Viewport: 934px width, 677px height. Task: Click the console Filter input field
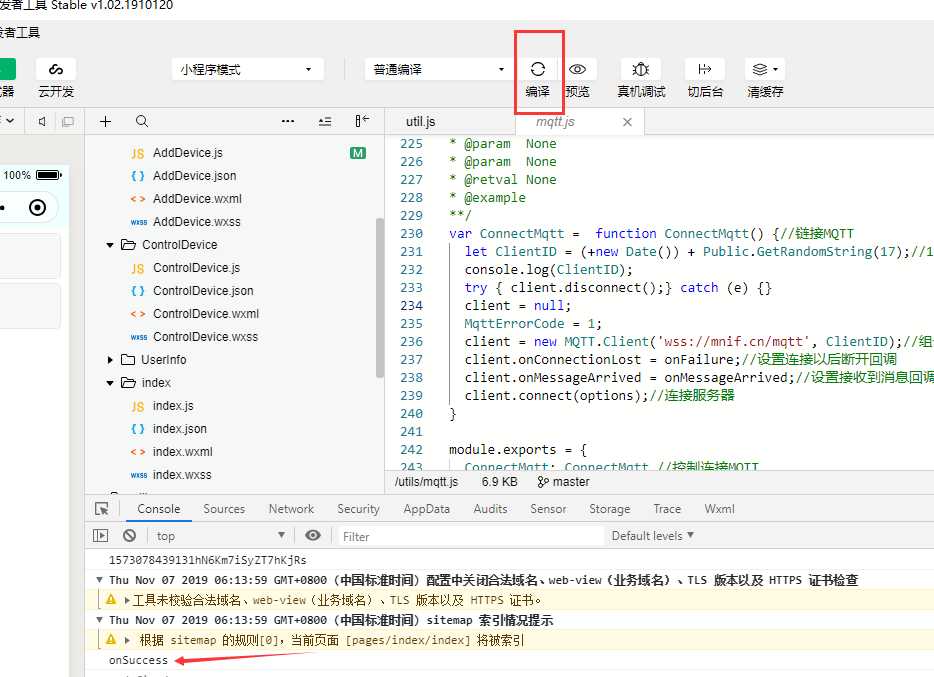coord(471,536)
